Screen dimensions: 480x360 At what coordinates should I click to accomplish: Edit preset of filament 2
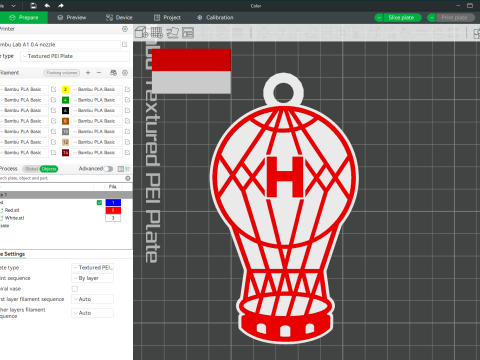tap(127, 89)
